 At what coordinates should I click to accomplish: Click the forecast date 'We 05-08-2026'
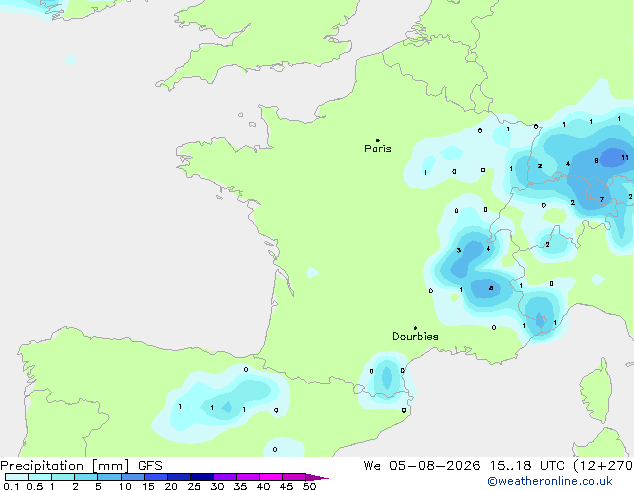coord(422,466)
